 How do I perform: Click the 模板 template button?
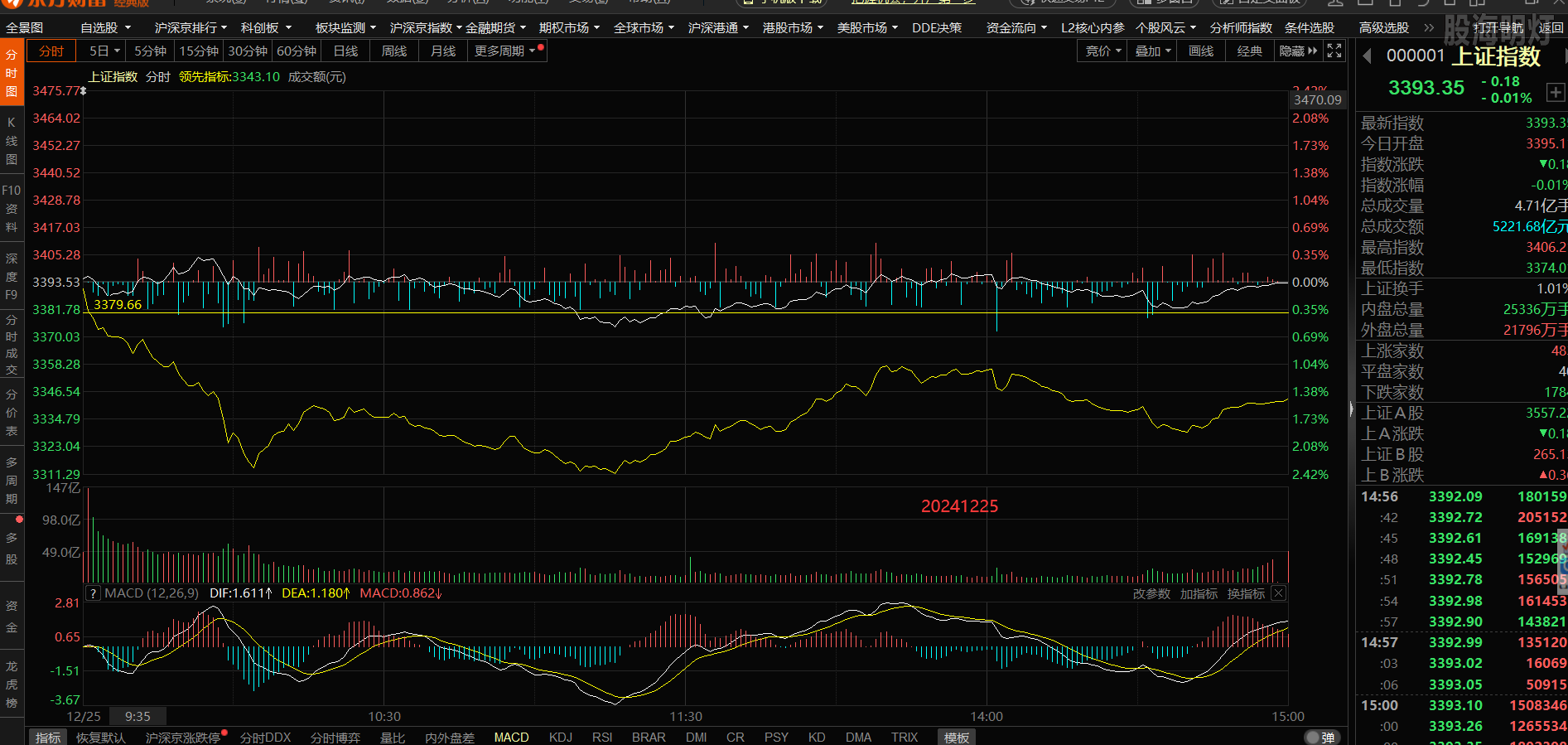tap(957, 738)
